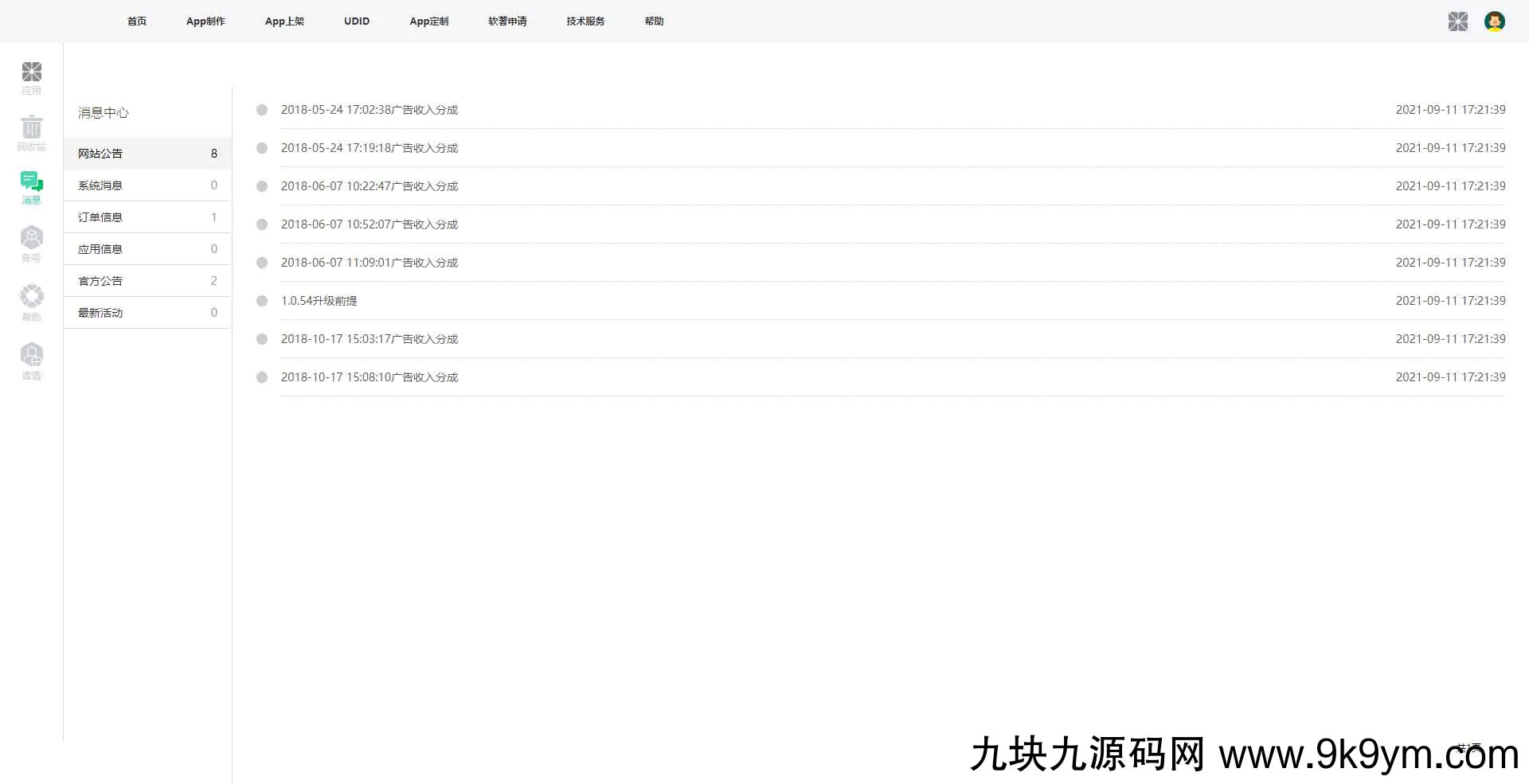Go to UDID in top navigation
Screen dimensions: 1529x784
point(357,21)
